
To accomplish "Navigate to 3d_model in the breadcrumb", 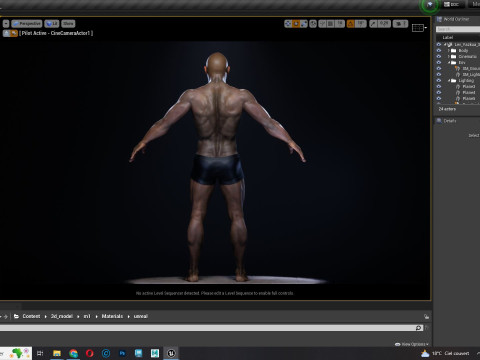I will (62, 316).
